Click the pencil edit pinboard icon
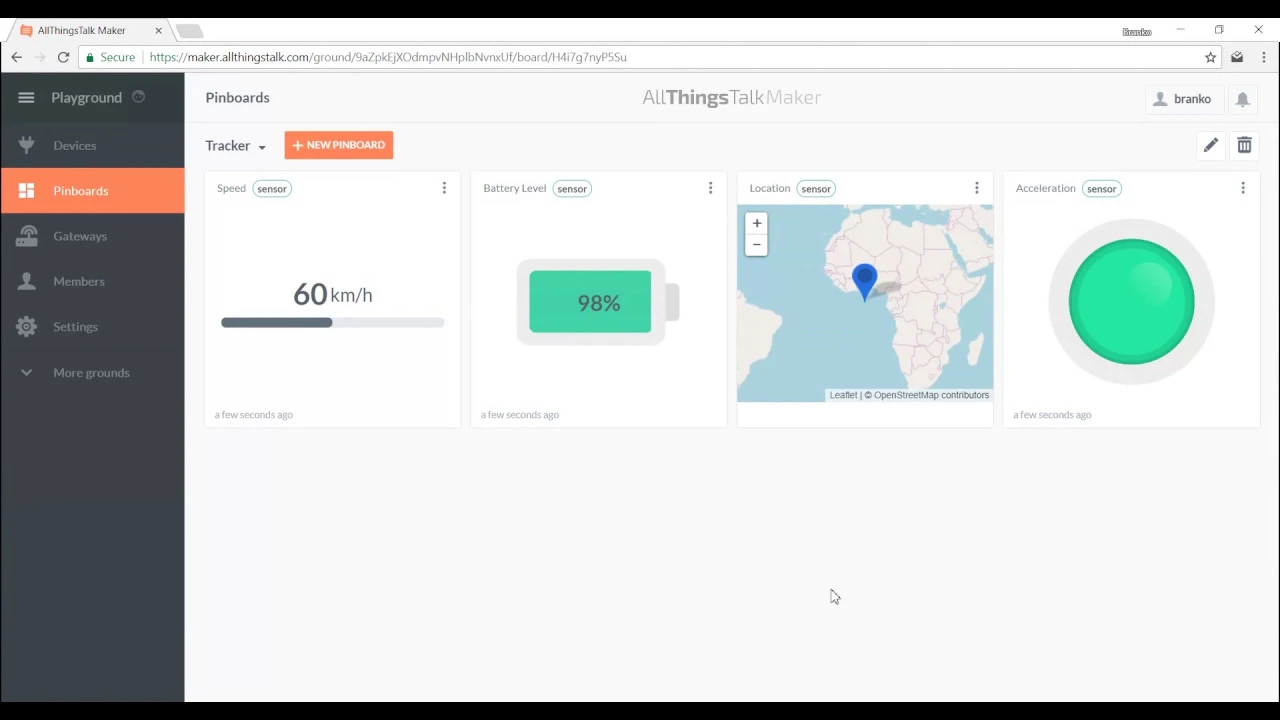Screen dimensions: 1280x720 pos(1211,145)
